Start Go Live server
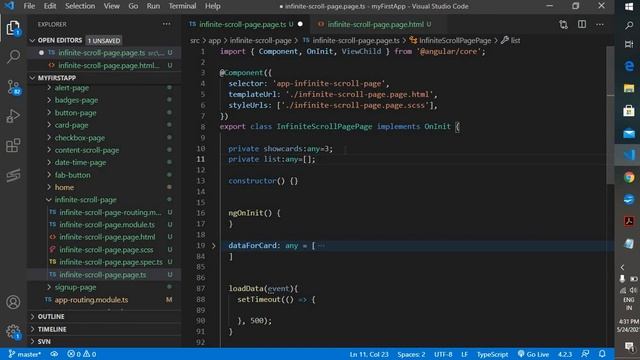The width and height of the screenshot is (640, 360). click(533, 354)
